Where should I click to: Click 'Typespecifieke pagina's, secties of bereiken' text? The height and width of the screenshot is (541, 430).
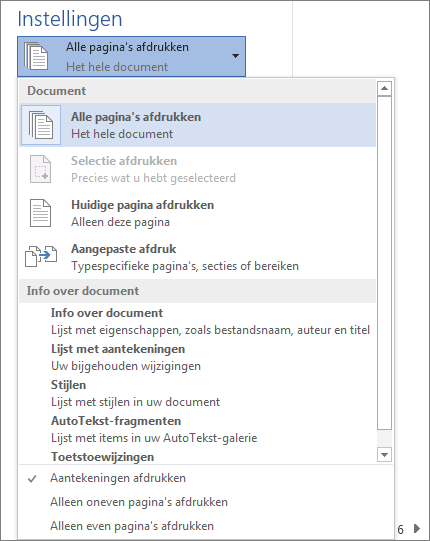tap(185, 266)
